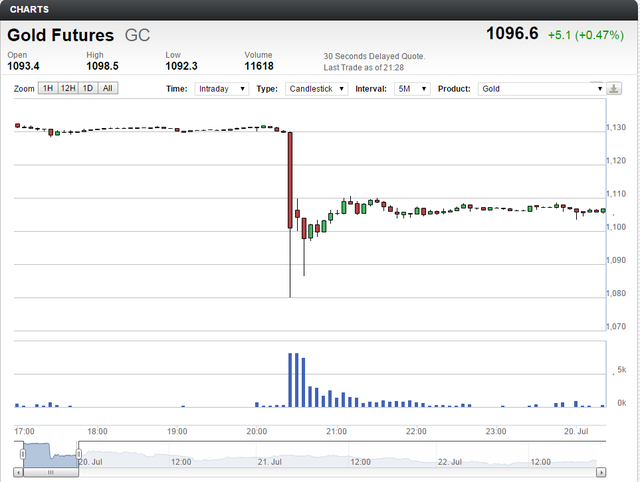Zoom chart to 1D range
This screenshot has height=482, width=640.
[x=88, y=88]
